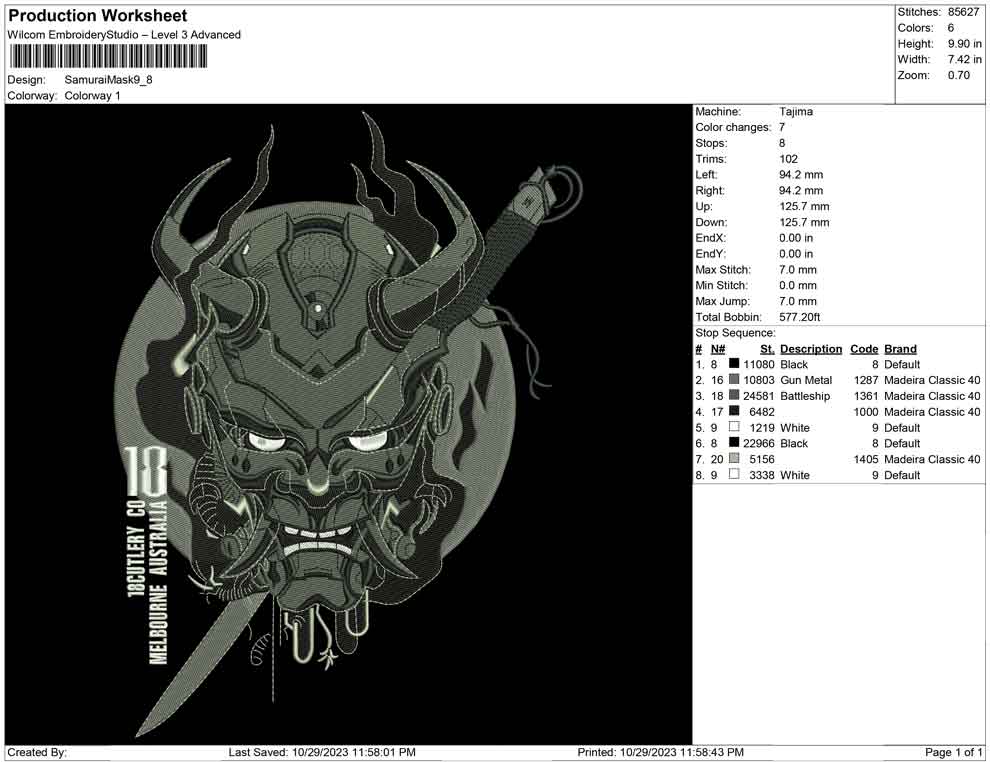Select the Black swatch in stop 6
The image size is (990, 762).
tap(734, 443)
